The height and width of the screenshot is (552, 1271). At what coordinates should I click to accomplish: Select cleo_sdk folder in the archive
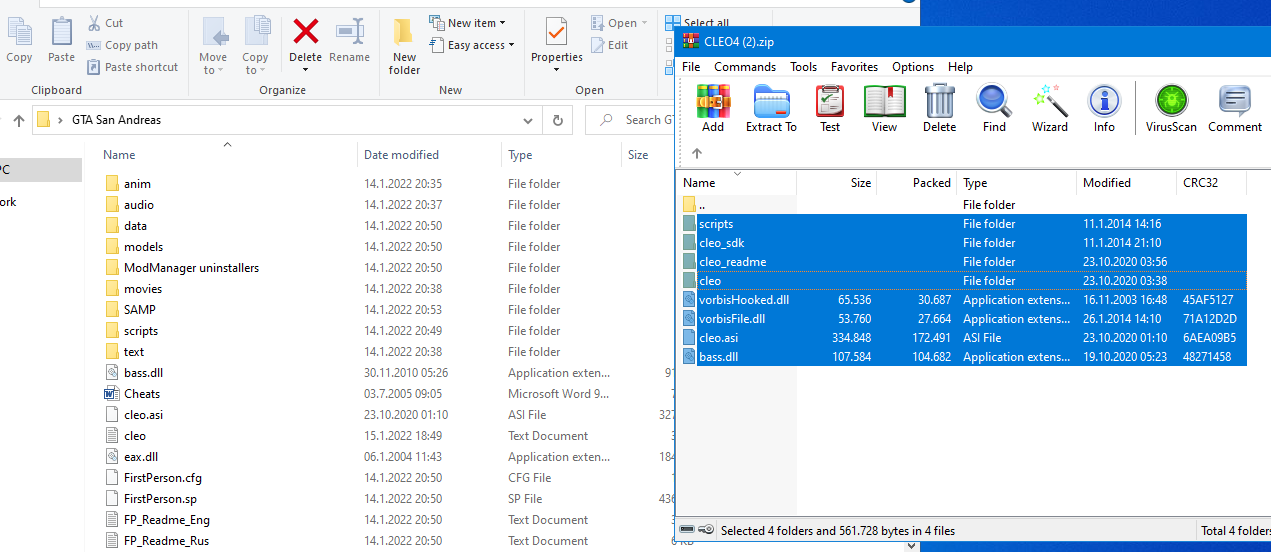pos(963,243)
